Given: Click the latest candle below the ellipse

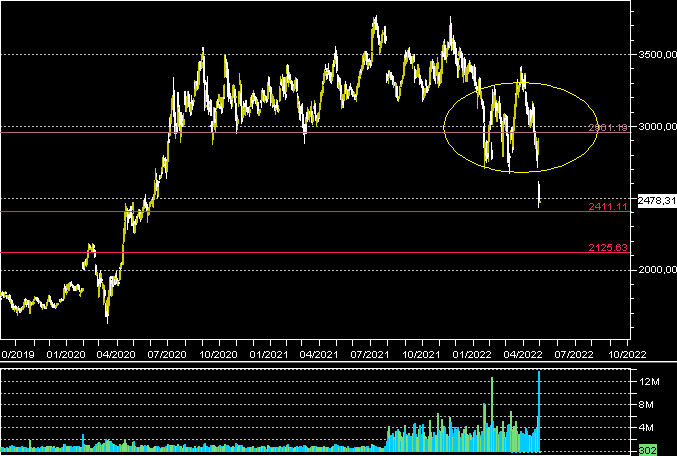Looking at the screenshot, I should pos(540,194).
